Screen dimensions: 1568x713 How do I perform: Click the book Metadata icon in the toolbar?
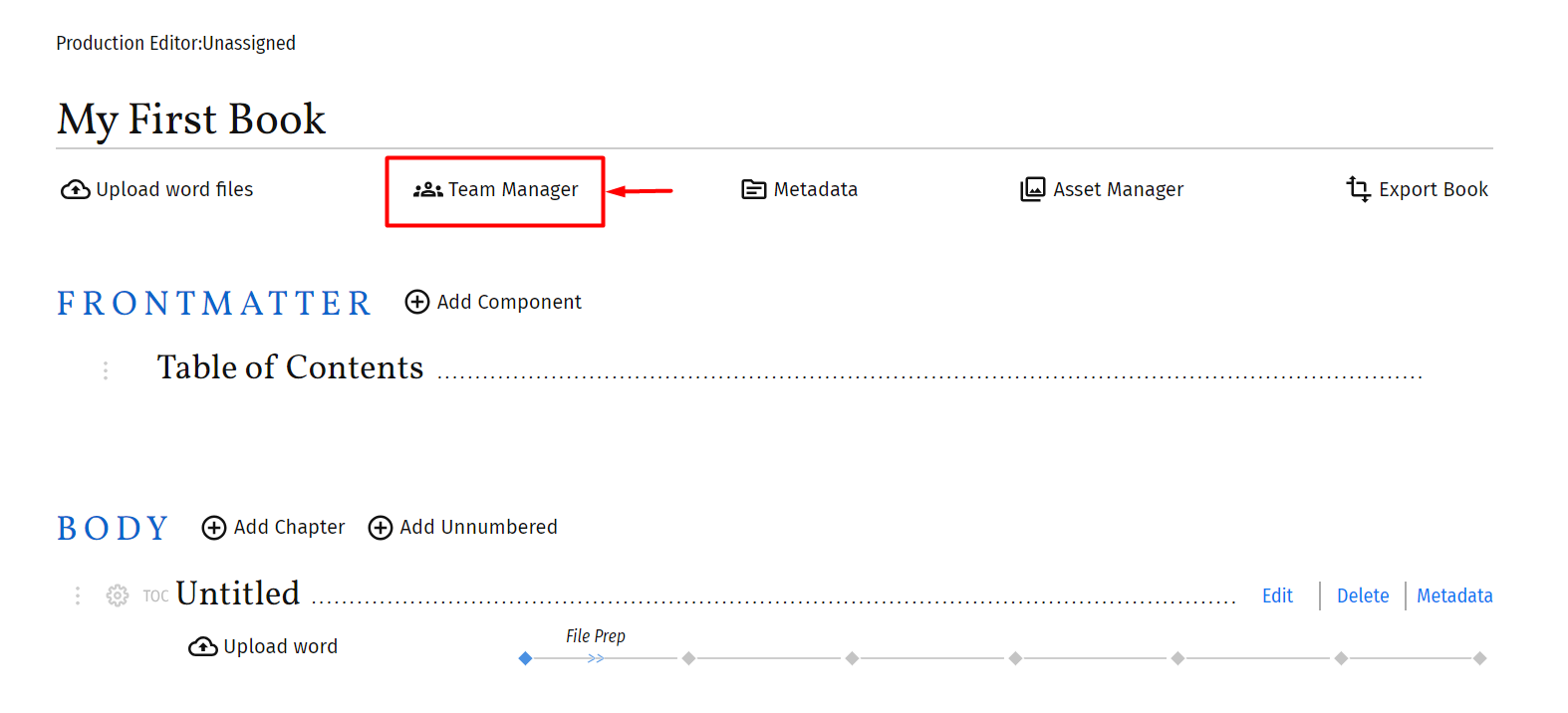tap(754, 189)
